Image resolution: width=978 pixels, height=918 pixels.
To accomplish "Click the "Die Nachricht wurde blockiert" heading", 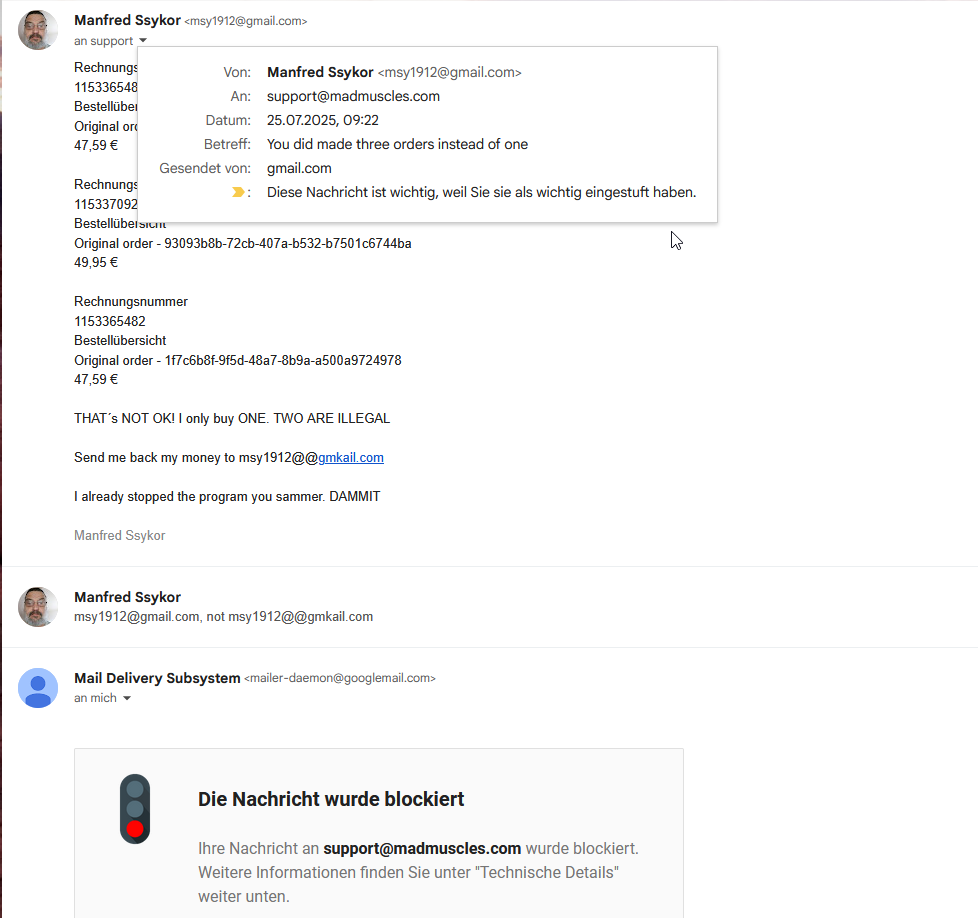I will point(331,799).
